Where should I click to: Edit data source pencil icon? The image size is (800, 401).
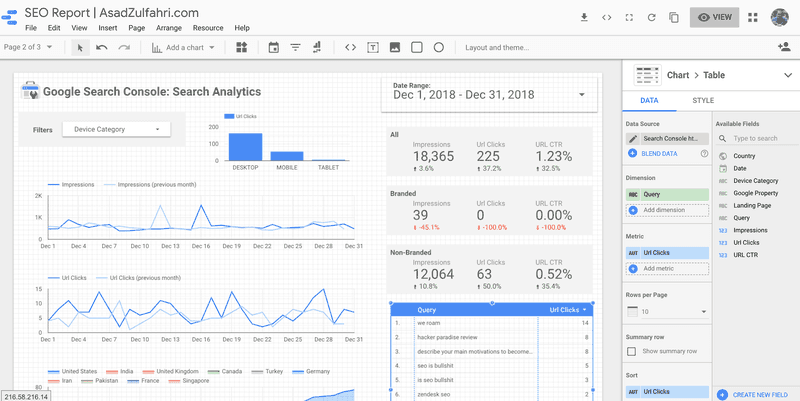pyautogui.click(x=633, y=139)
